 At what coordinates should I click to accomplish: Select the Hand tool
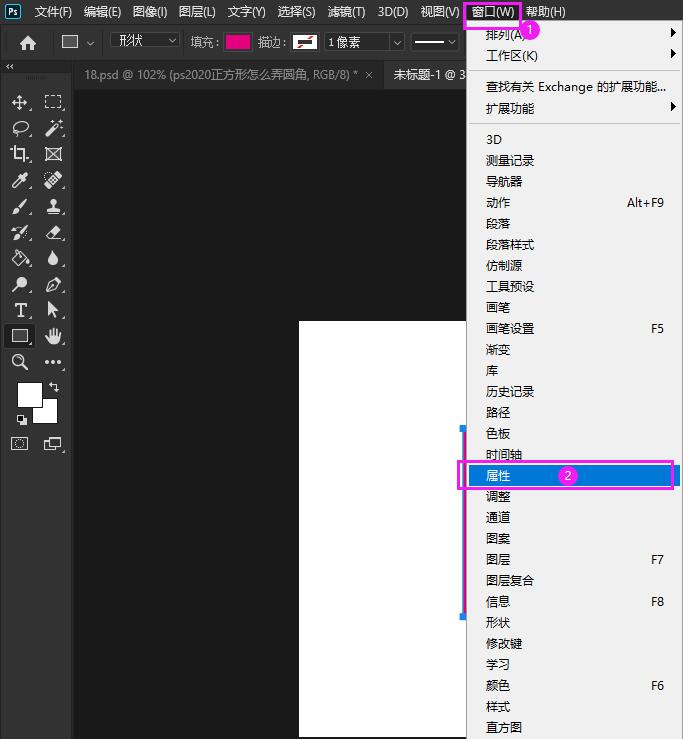[x=53, y=336]
